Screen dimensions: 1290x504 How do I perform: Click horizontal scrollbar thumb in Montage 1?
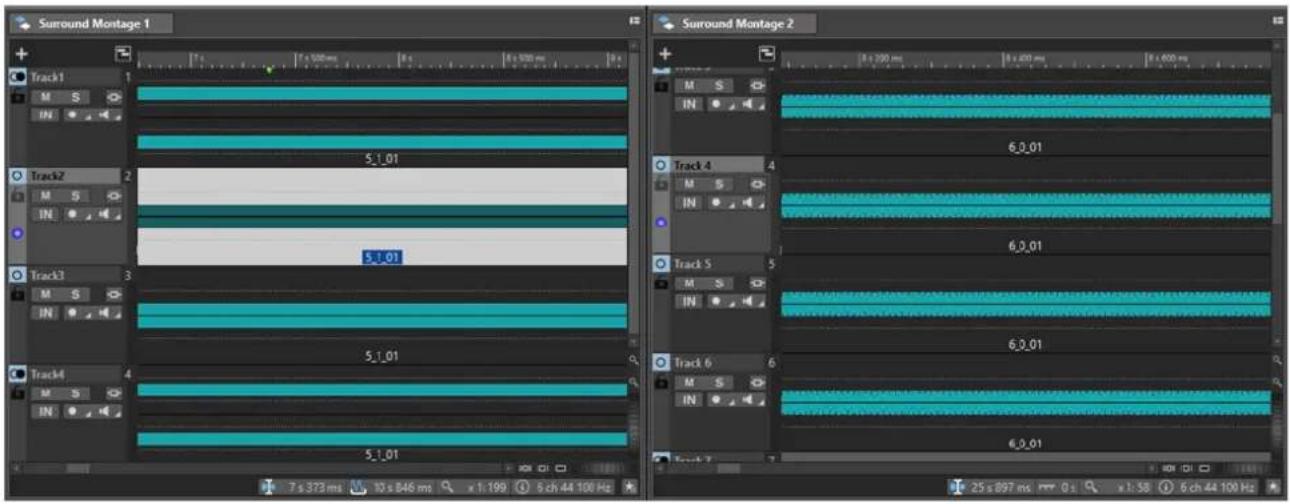click(x=78, y=467)
